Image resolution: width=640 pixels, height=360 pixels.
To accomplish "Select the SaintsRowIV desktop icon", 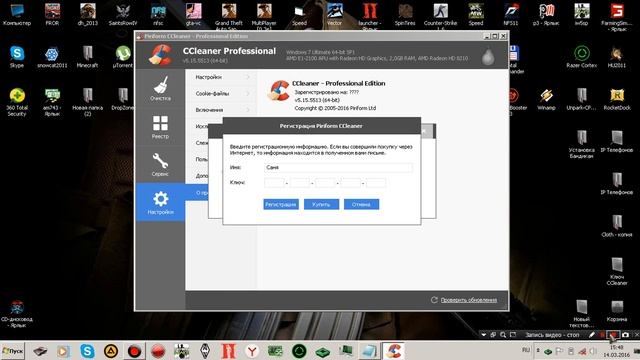I will pos(123,15).
